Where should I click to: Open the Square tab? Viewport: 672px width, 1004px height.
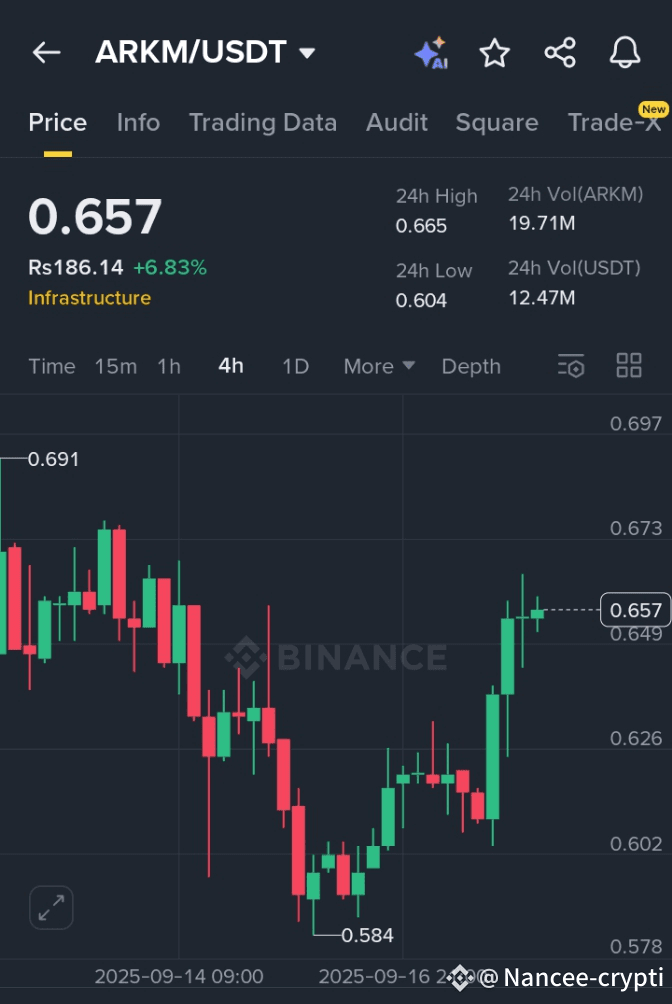(x=496, y=122)
